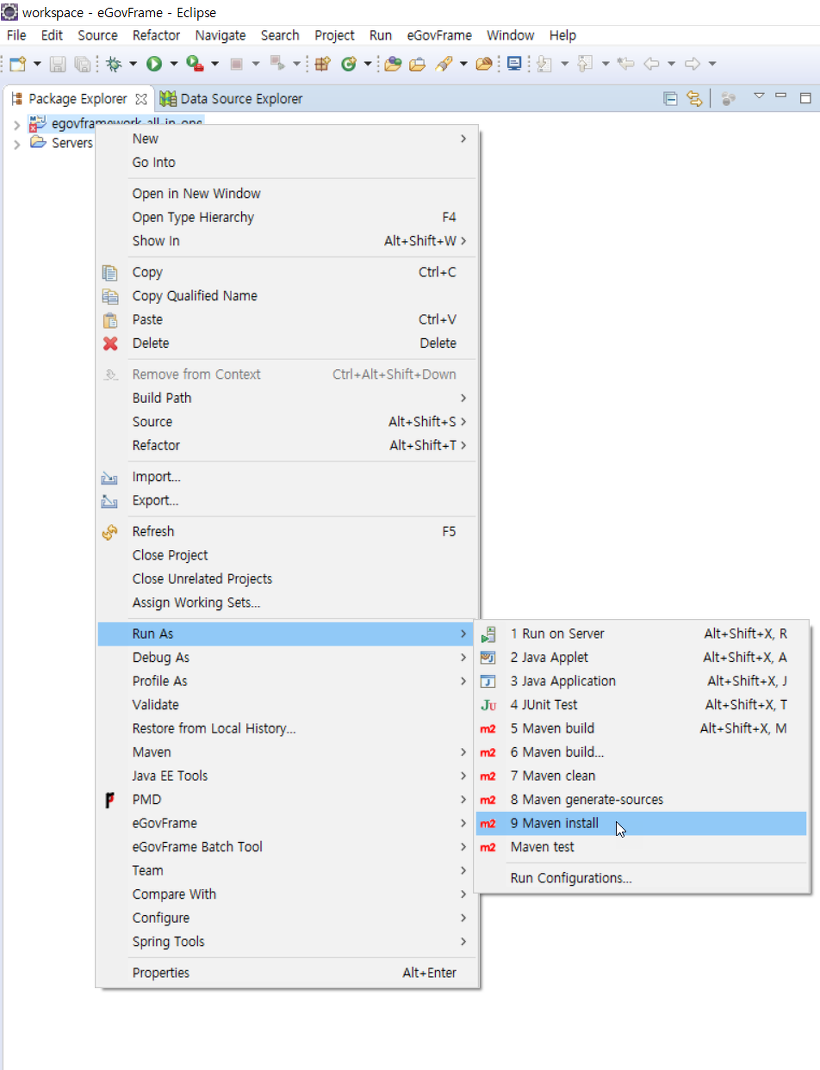Close the Package Explorer tab
The height and width of the screenshot is (1070, 820).
click(141, 99)
